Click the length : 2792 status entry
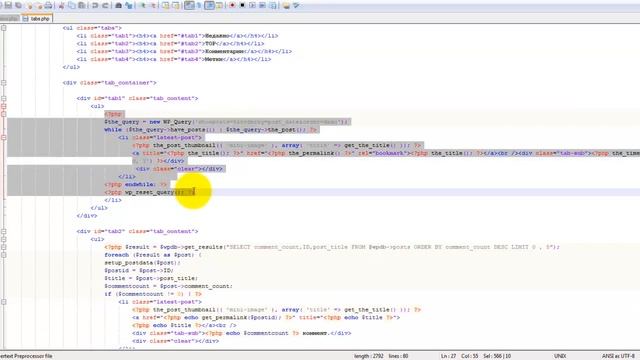 pyautogui.click(x=369, y=356)
